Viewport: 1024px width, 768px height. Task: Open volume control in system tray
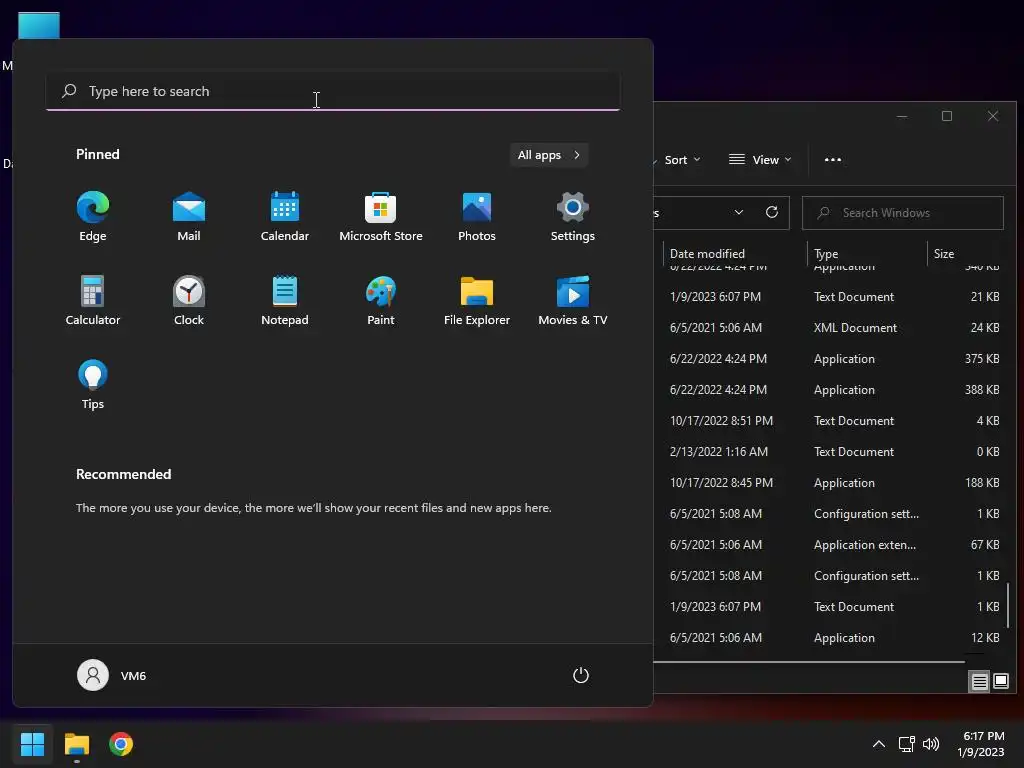pos(931,744)
